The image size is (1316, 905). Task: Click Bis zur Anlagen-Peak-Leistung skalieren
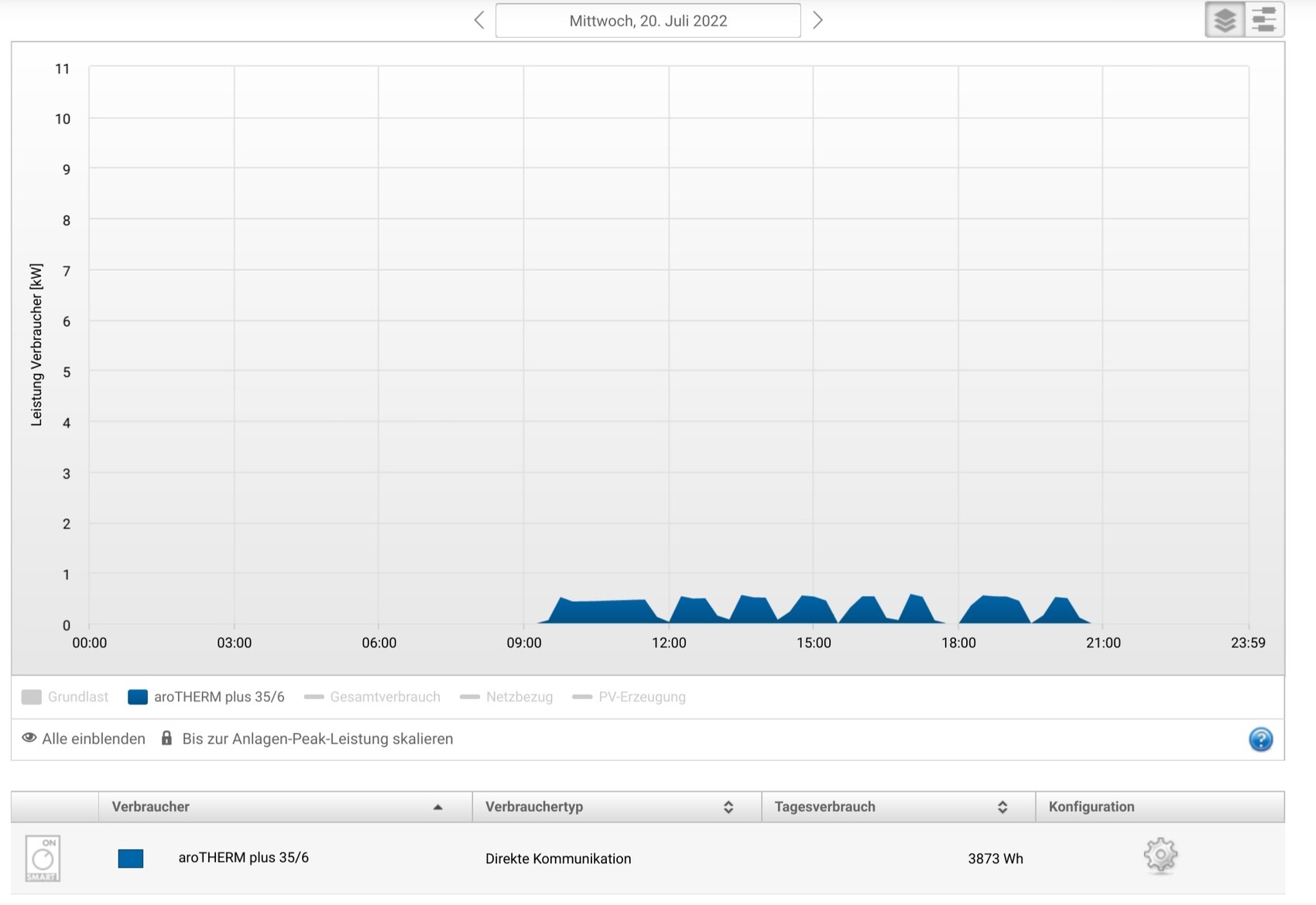pyautogui.click(x=317, y=739)
